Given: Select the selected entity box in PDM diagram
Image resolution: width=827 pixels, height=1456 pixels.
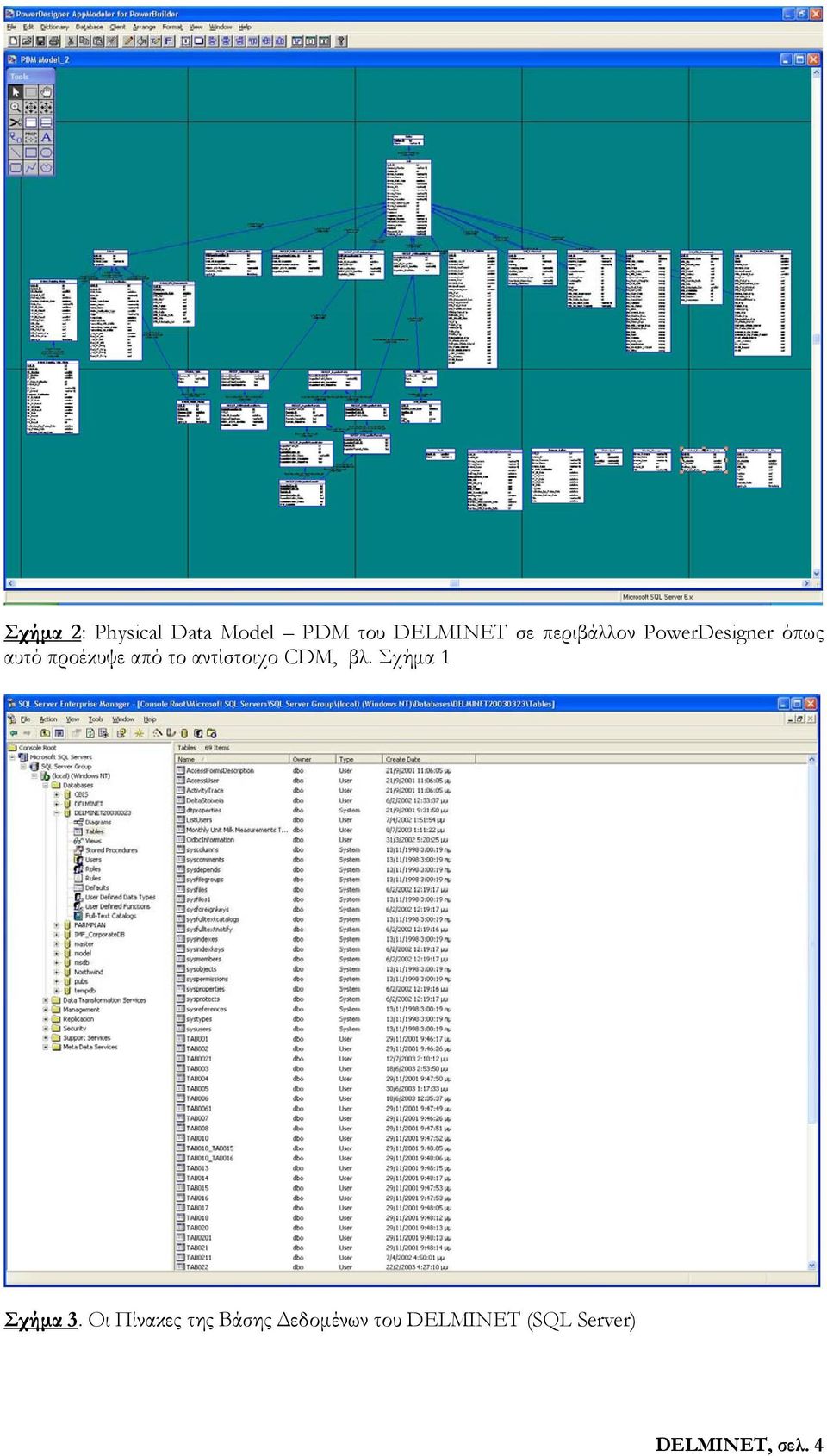Looking at the screenshot, I should click(x=705, y=460).
